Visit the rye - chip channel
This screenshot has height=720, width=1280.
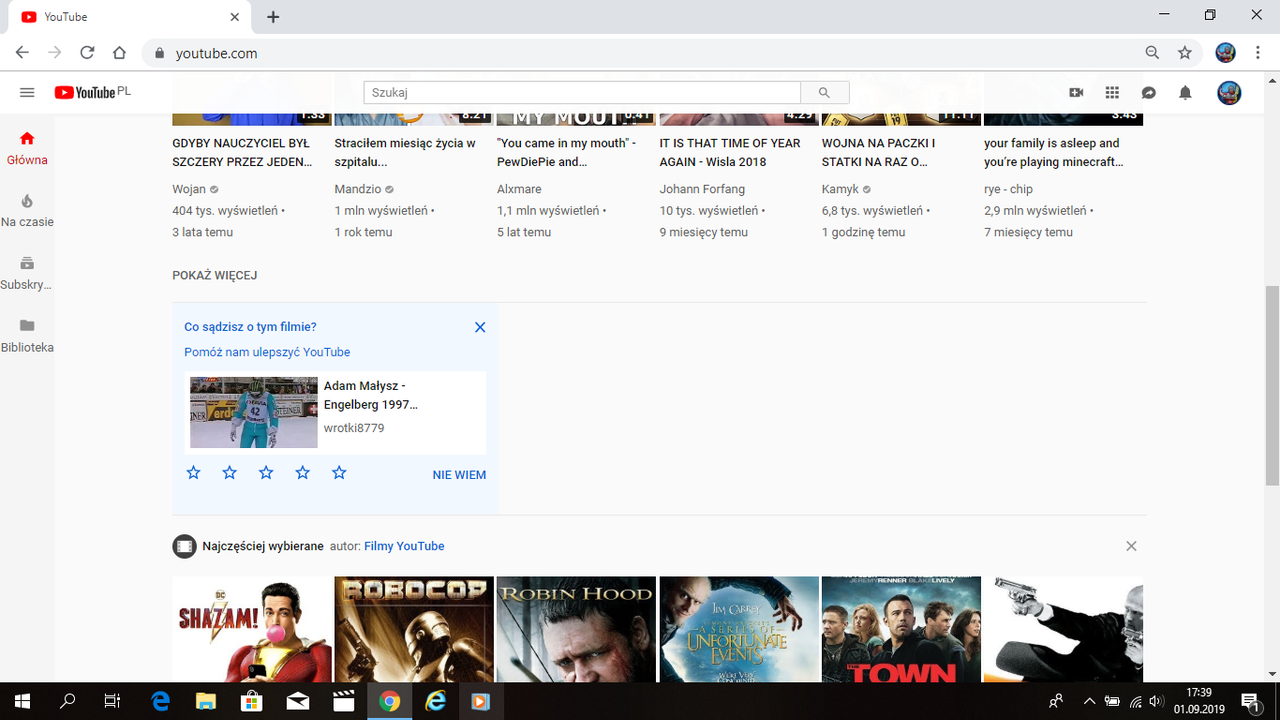[x=1008, y=189]
